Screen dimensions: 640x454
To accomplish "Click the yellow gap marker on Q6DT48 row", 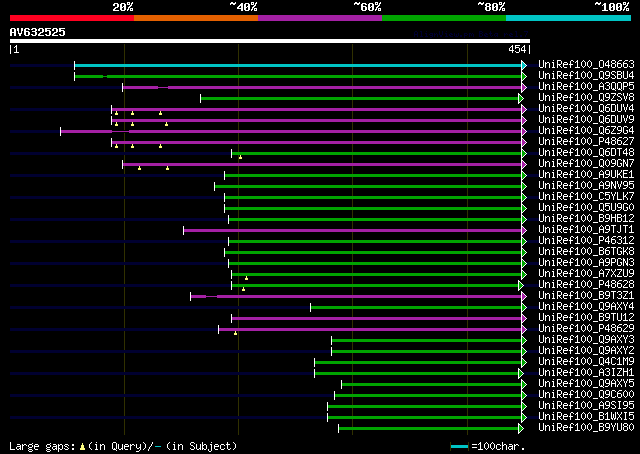I will [x=240, y=157].
